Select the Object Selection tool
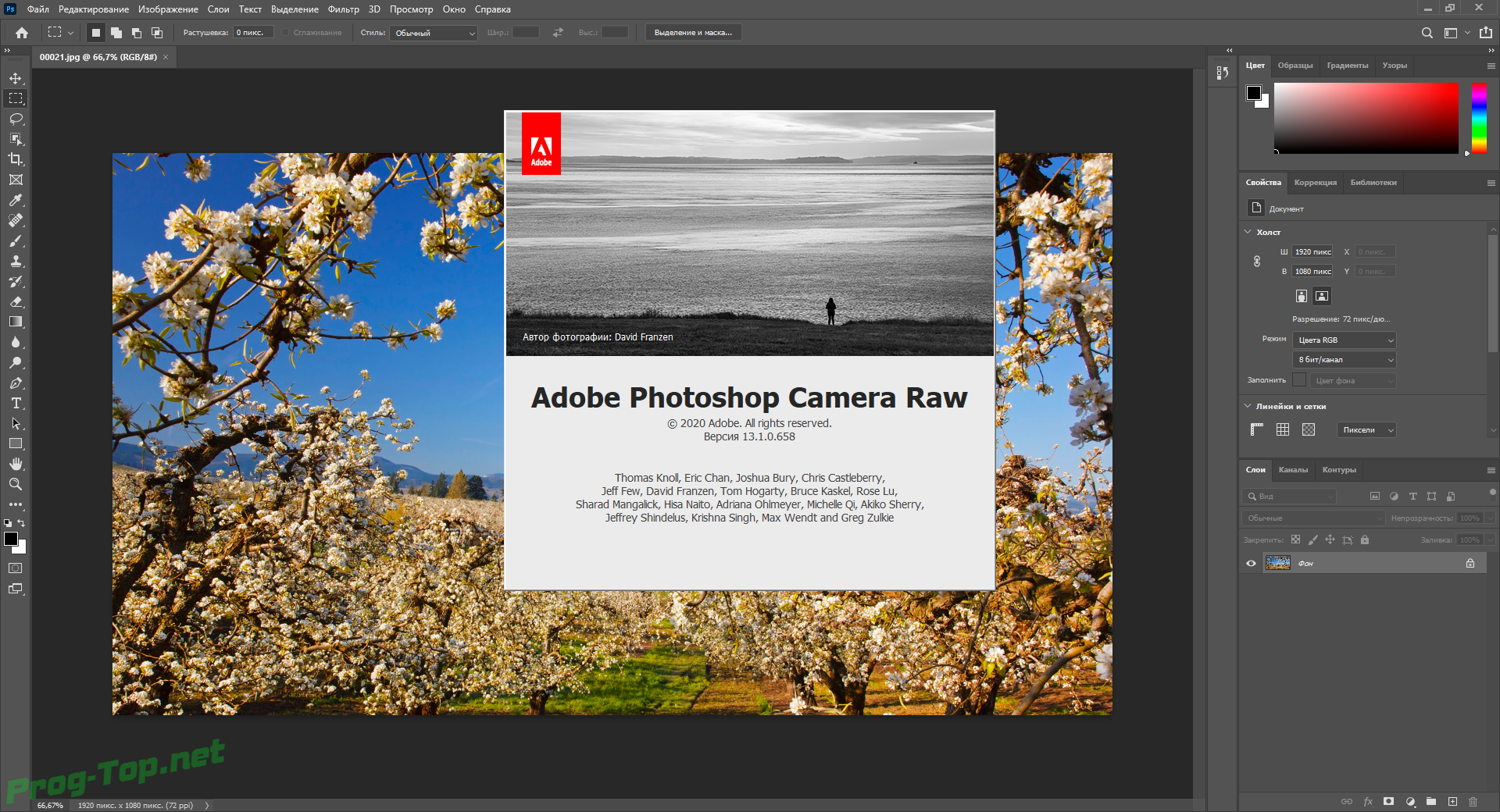The height and width of the screenshot is (812, 1500). click(x=16, y=139)
